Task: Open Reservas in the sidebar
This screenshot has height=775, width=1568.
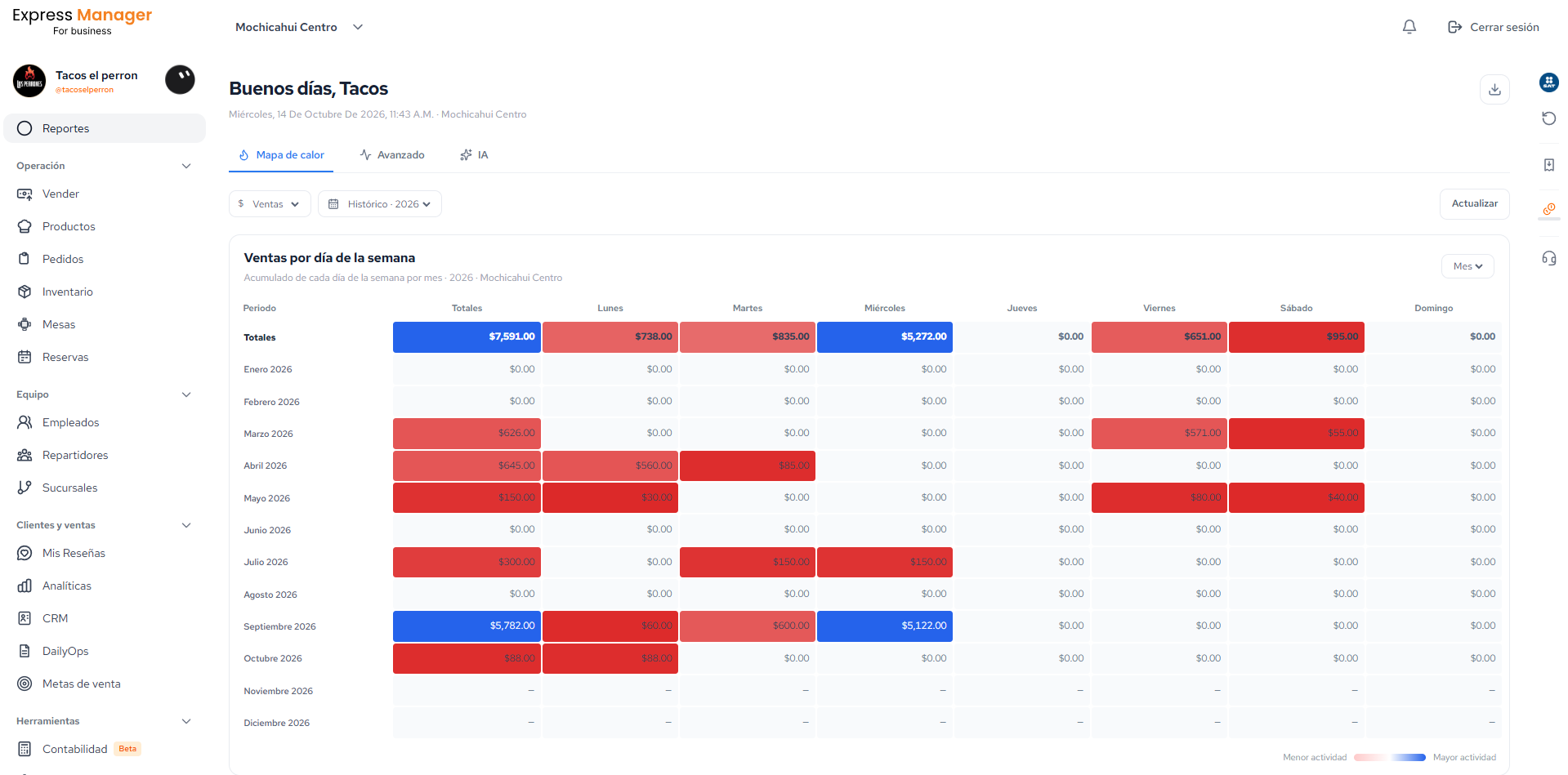Action: tap(105, 357)
